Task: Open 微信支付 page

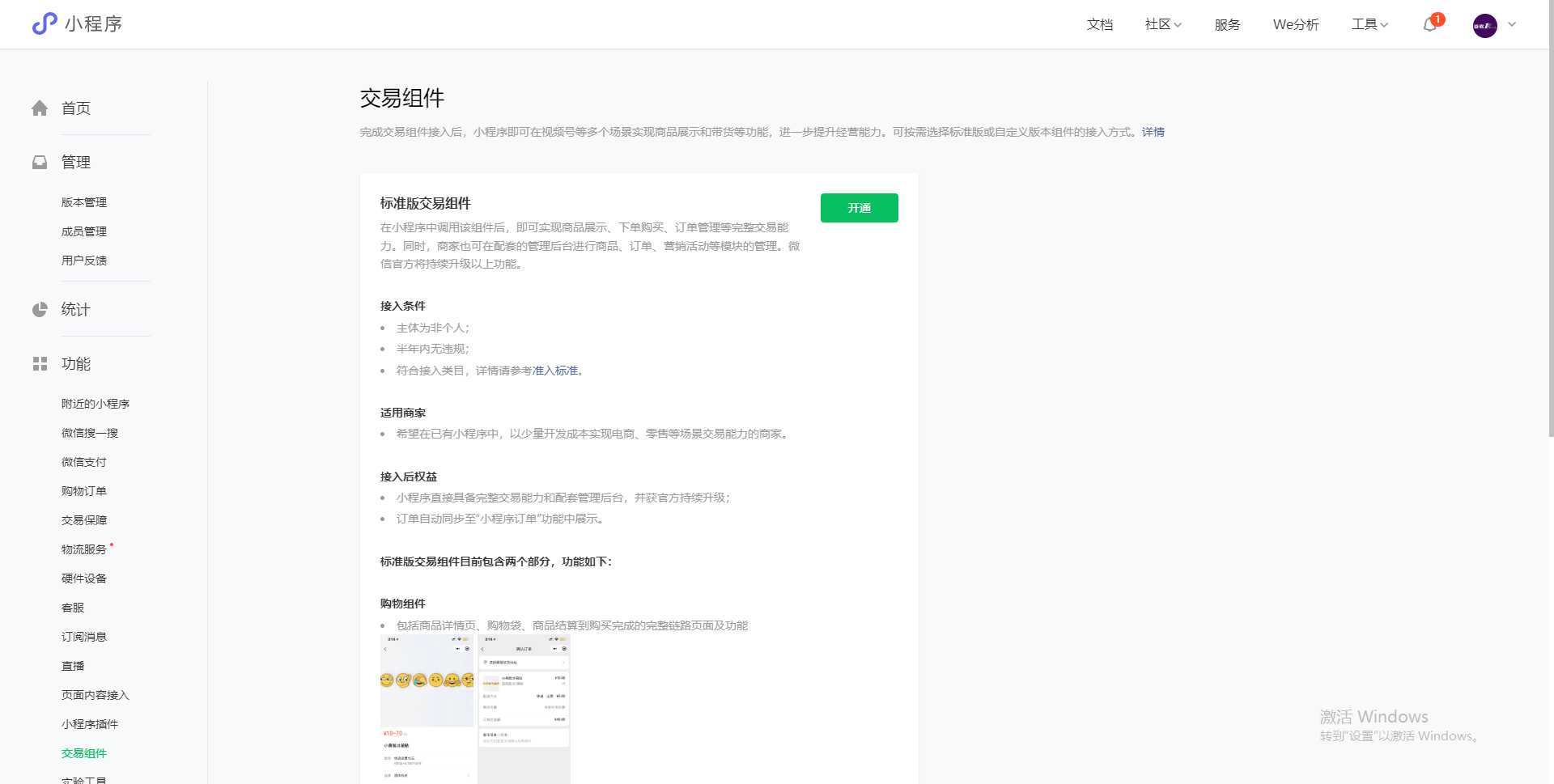Action: 84,462
